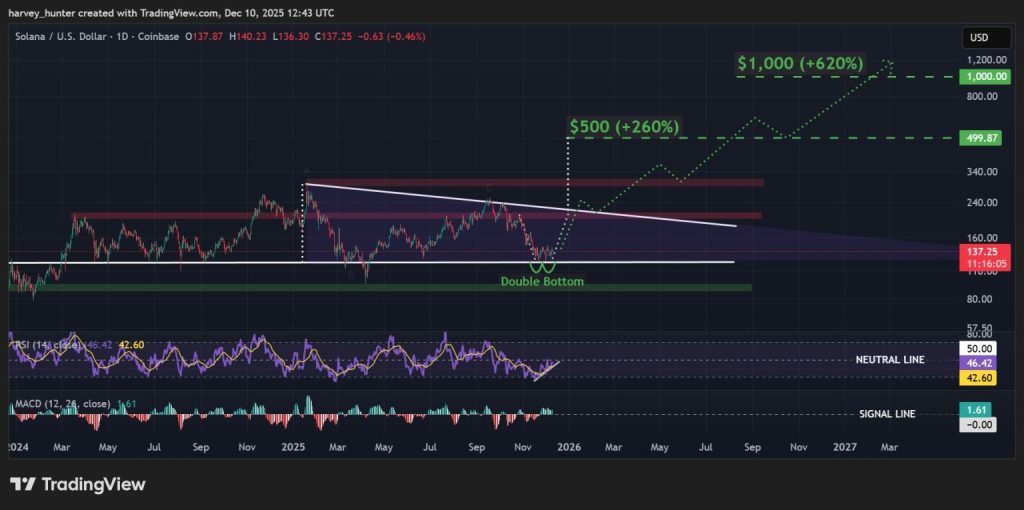
Task: Click the green double bottom W marker
Action: point(542,267)
